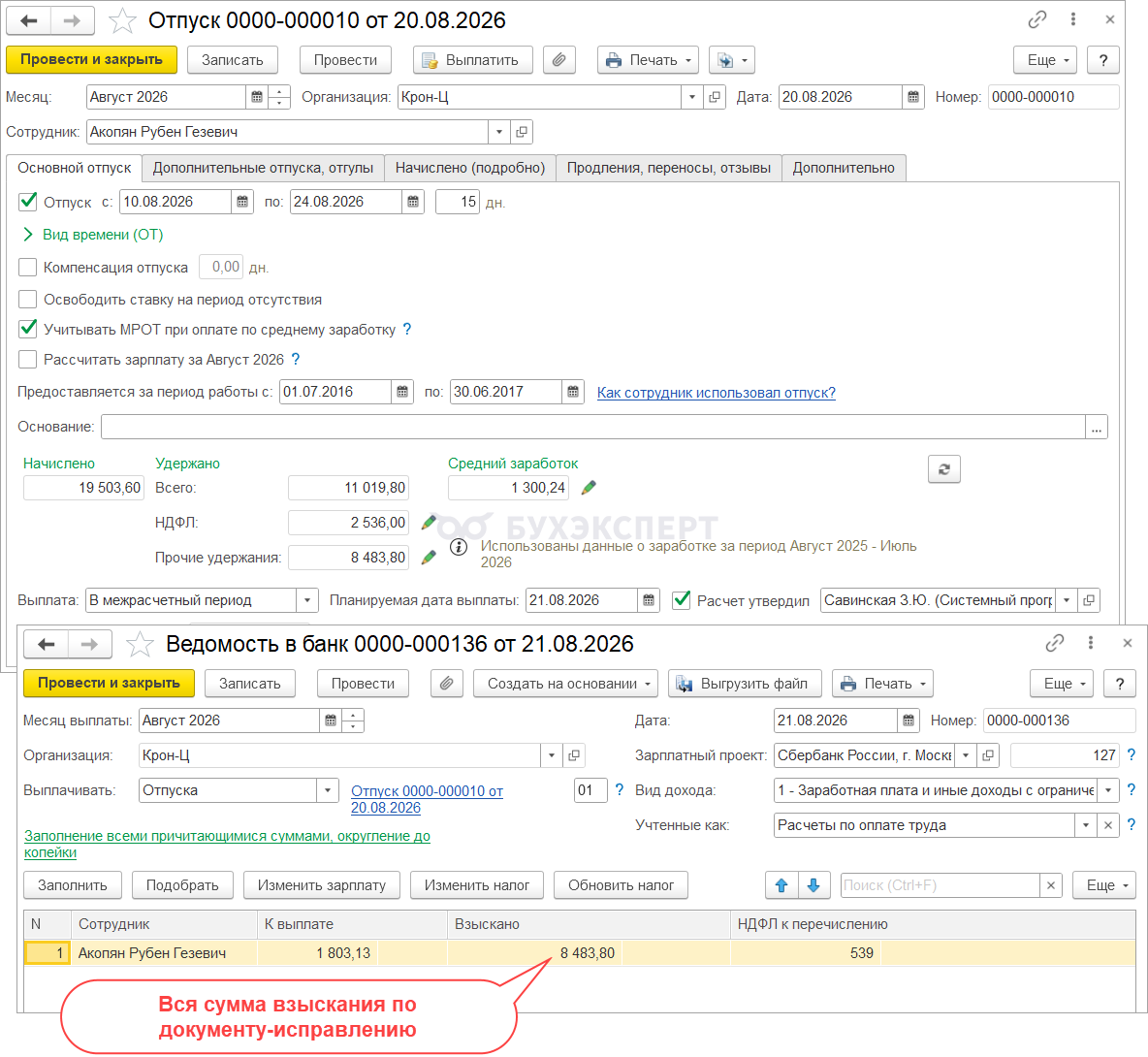This screenshot has height=1057, width=1148.
Task: Open the Выплата dropdown for В межрасчетный период
Action: pyautogui.click(x=307, y=600)
